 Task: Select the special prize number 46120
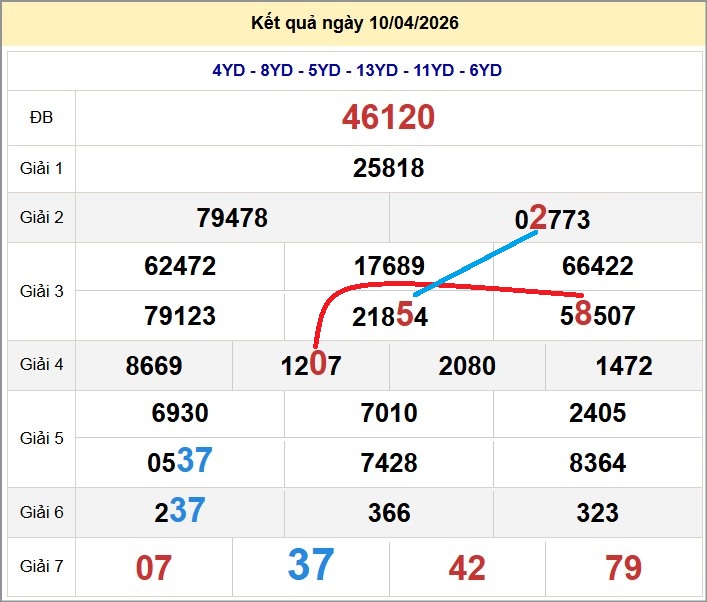tap(388, 118)
